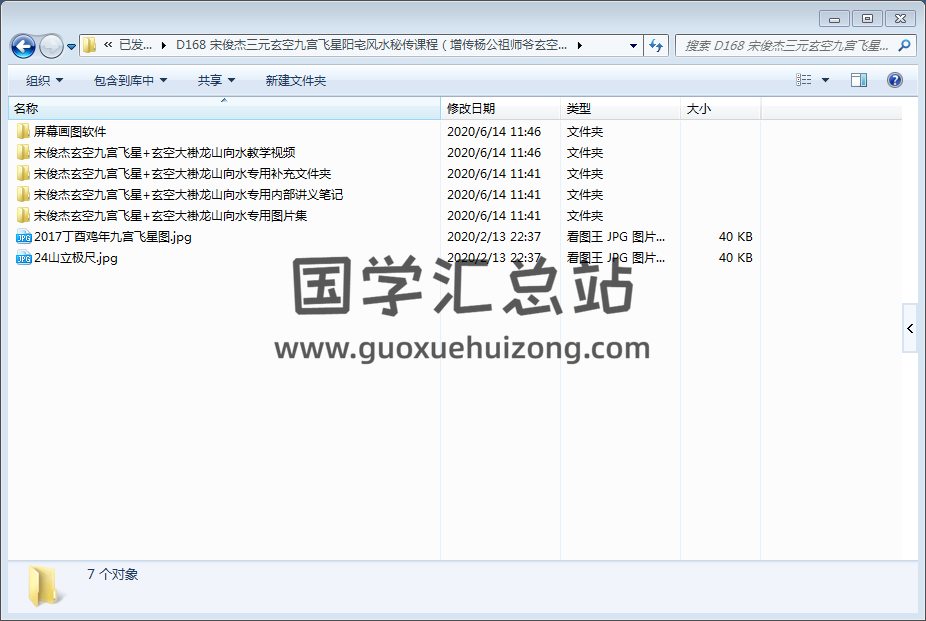Click the 已发... breadcrumb segment
This screenshot has width=926, height=621.
tap(135, 45)
